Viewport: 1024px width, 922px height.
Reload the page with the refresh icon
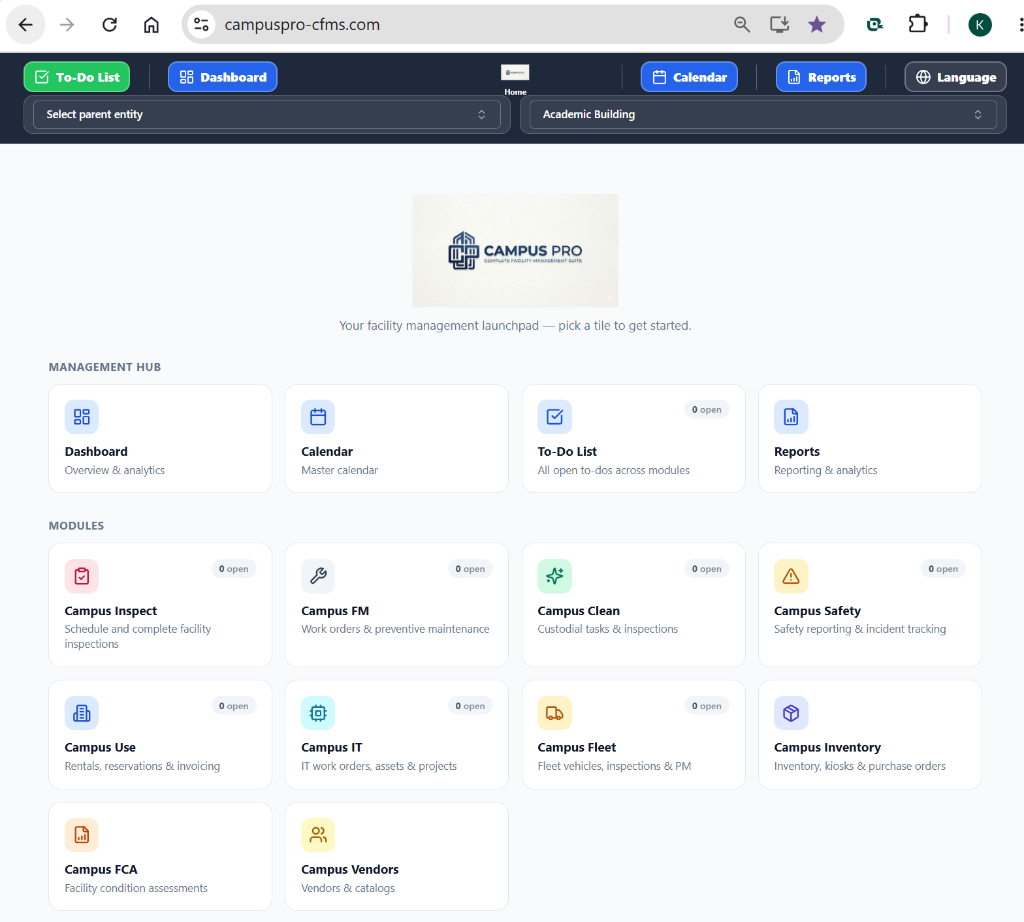(110, 25)
